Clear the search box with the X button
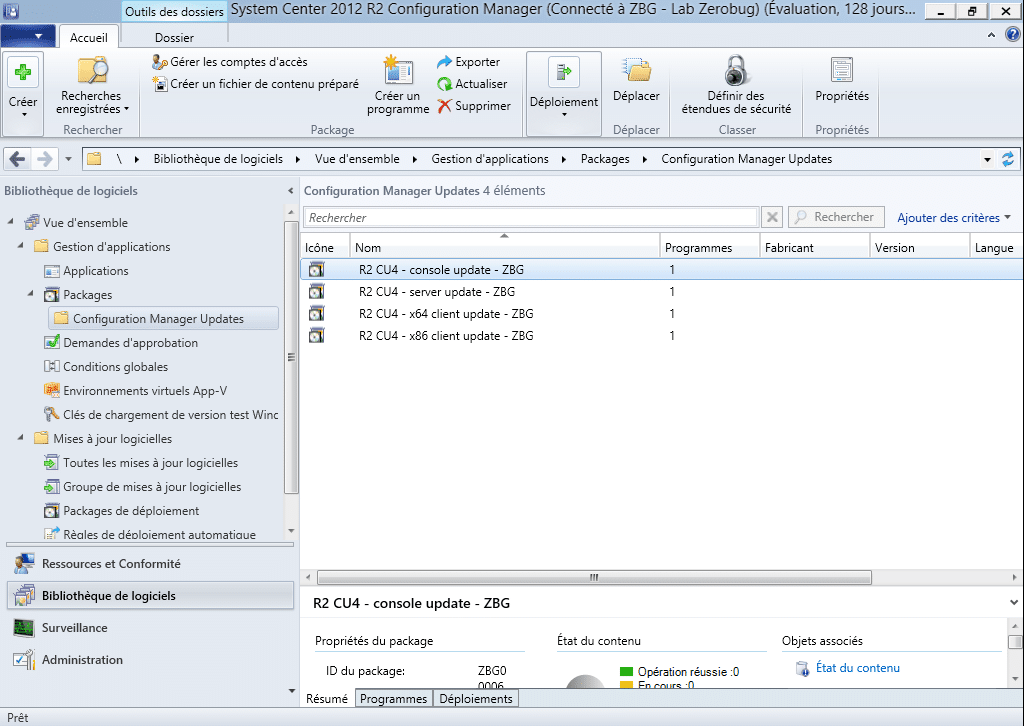This screenshot has height=726, width=1024. (772, 217)
